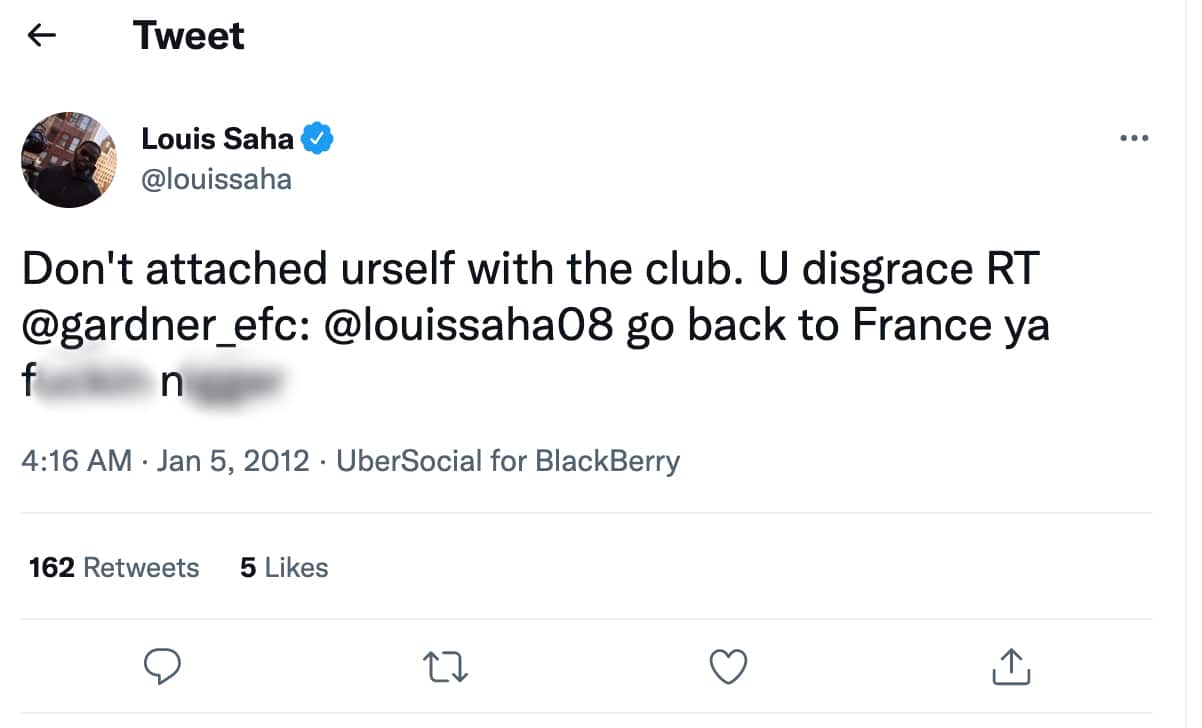Image resolution: width=1202 pixels, height=728 pixels.
Task: Open the @louissaha handle
Action: tap(216, 179)
